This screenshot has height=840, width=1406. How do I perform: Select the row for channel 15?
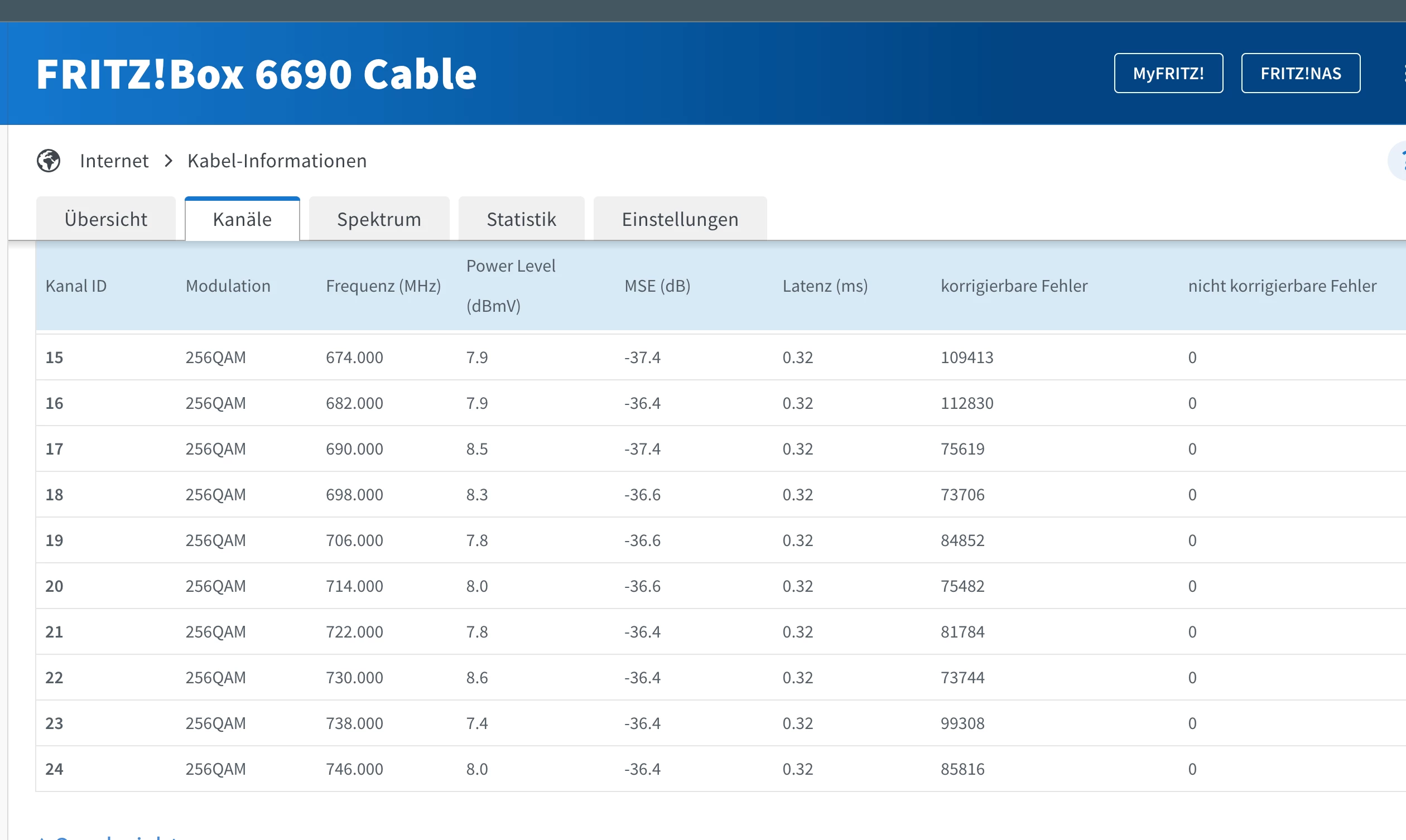[54, 357]
